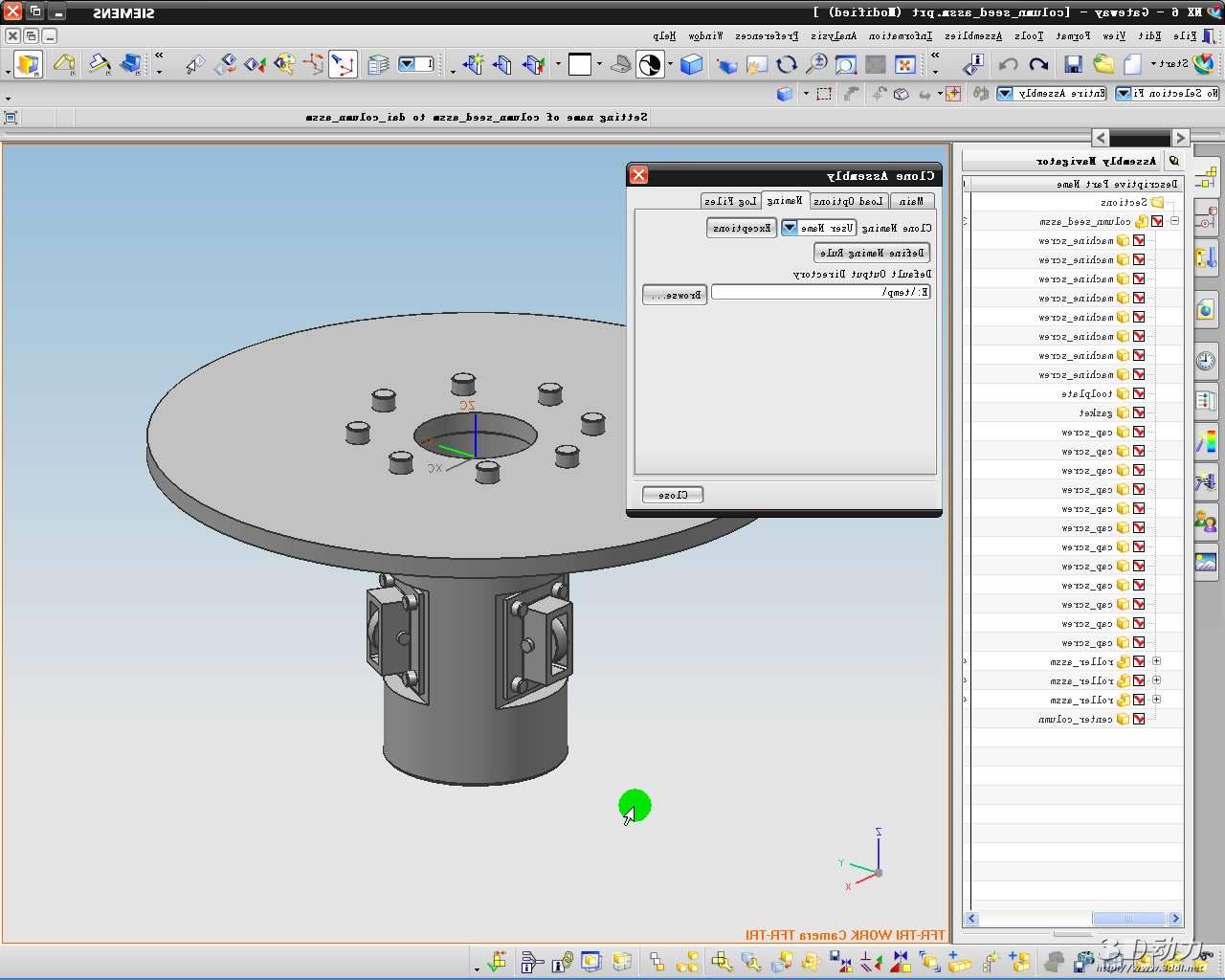Close the Clone Assembly dialog with X
1225x980 pixels.
click(x=638, y=175)
